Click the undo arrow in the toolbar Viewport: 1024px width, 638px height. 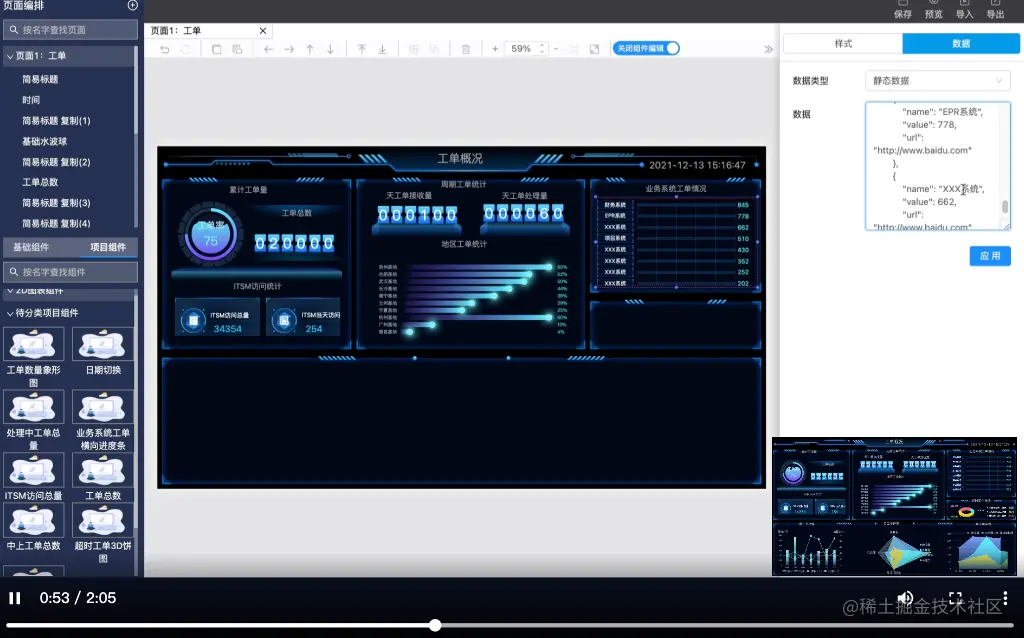(165, 49)
